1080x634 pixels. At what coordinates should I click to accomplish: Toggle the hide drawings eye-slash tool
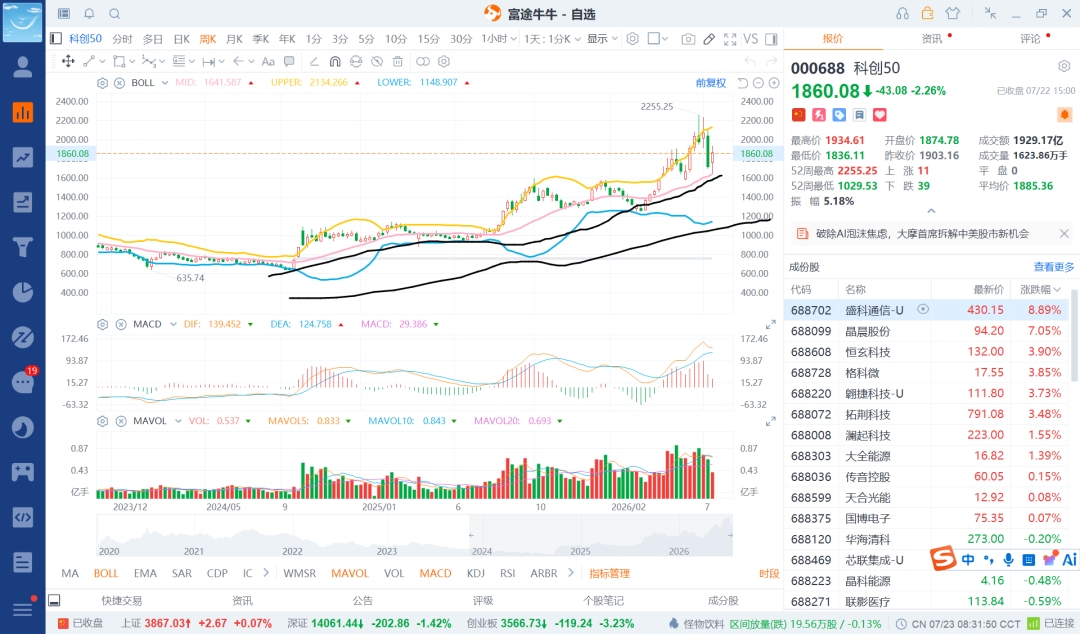coord(377,61)
